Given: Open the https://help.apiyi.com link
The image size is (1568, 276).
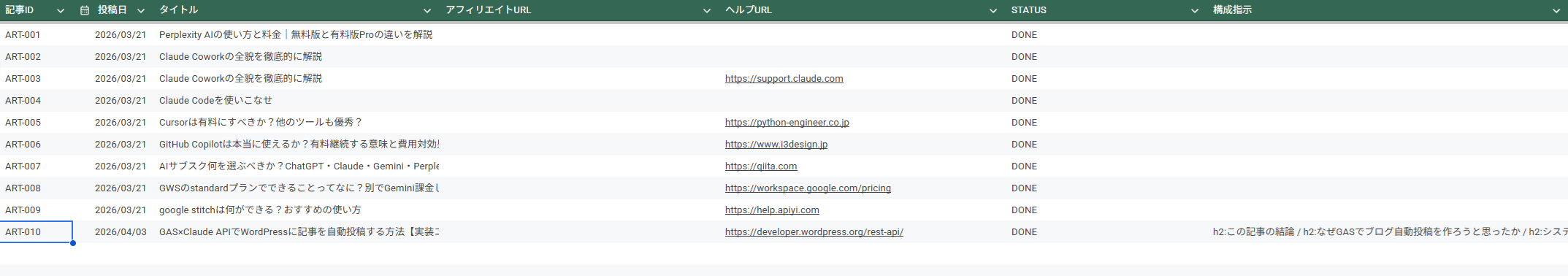Looking at the screenshot, I should (772, 210).
